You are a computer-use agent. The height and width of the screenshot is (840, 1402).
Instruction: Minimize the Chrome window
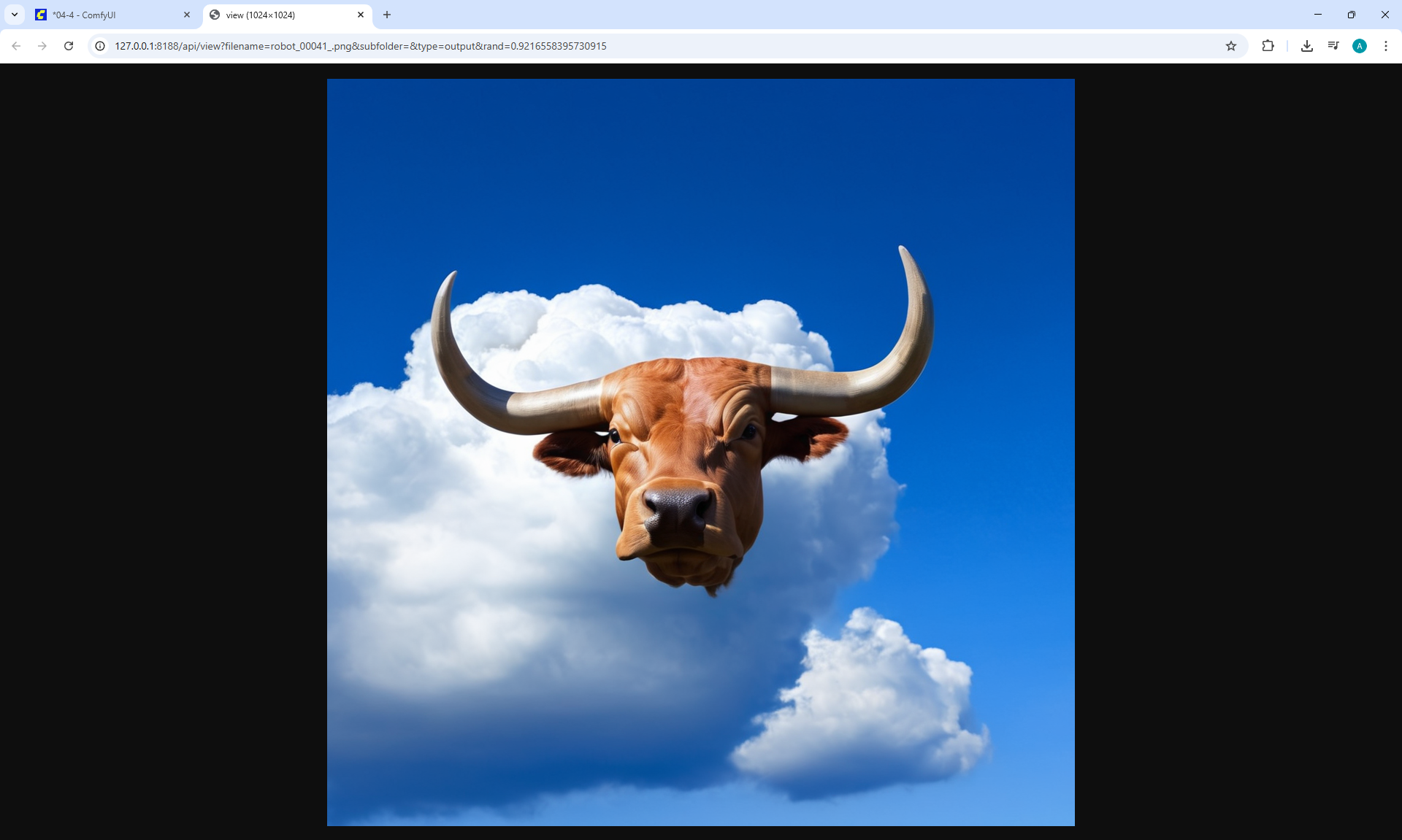point(1318,15)
